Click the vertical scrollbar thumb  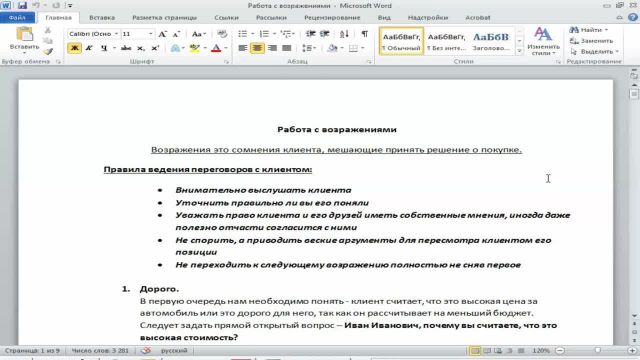tap(634, 94)
